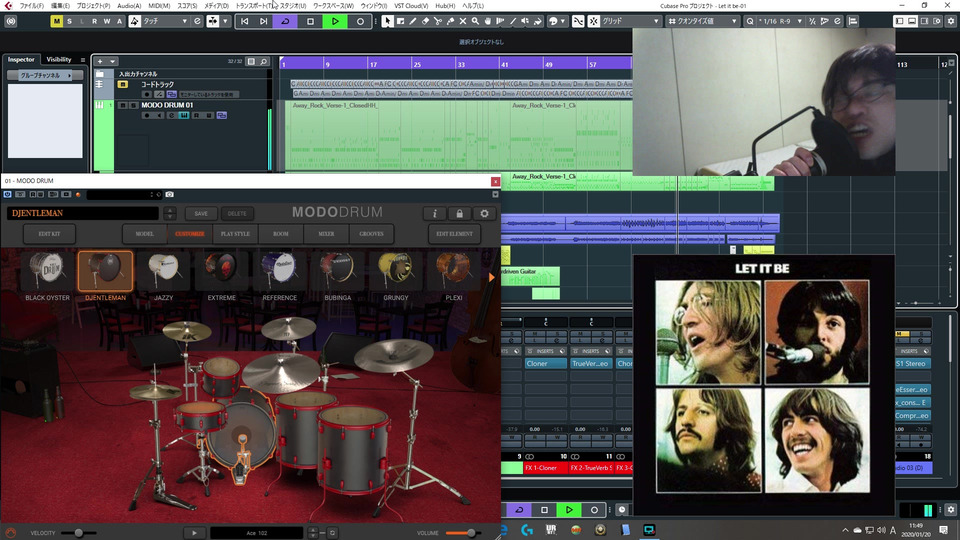960x540 pixels.
Task: Open MODO DRUM info icon
Action: 435,213
